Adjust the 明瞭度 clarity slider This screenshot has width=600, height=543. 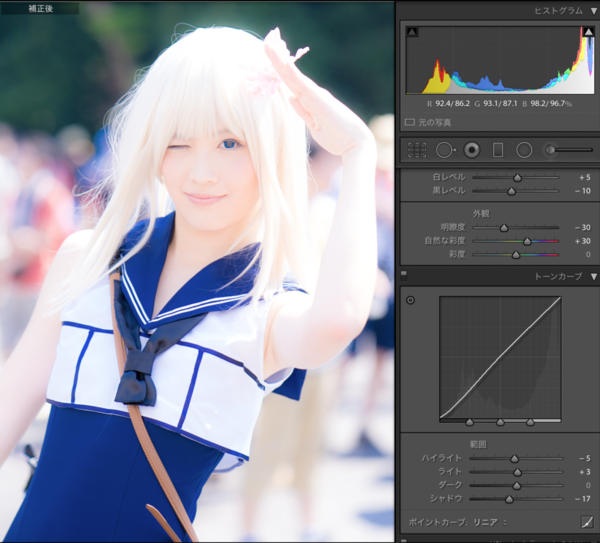tap(504, 228)
